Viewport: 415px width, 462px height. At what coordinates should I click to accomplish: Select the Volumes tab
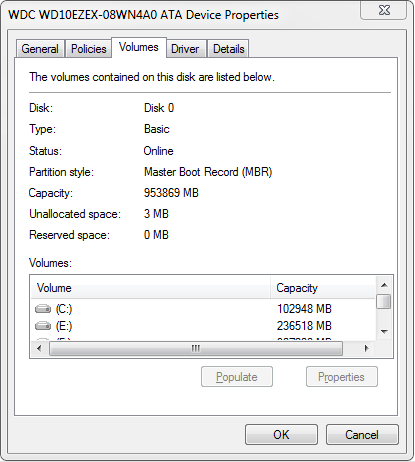click(x=139, y=47)
